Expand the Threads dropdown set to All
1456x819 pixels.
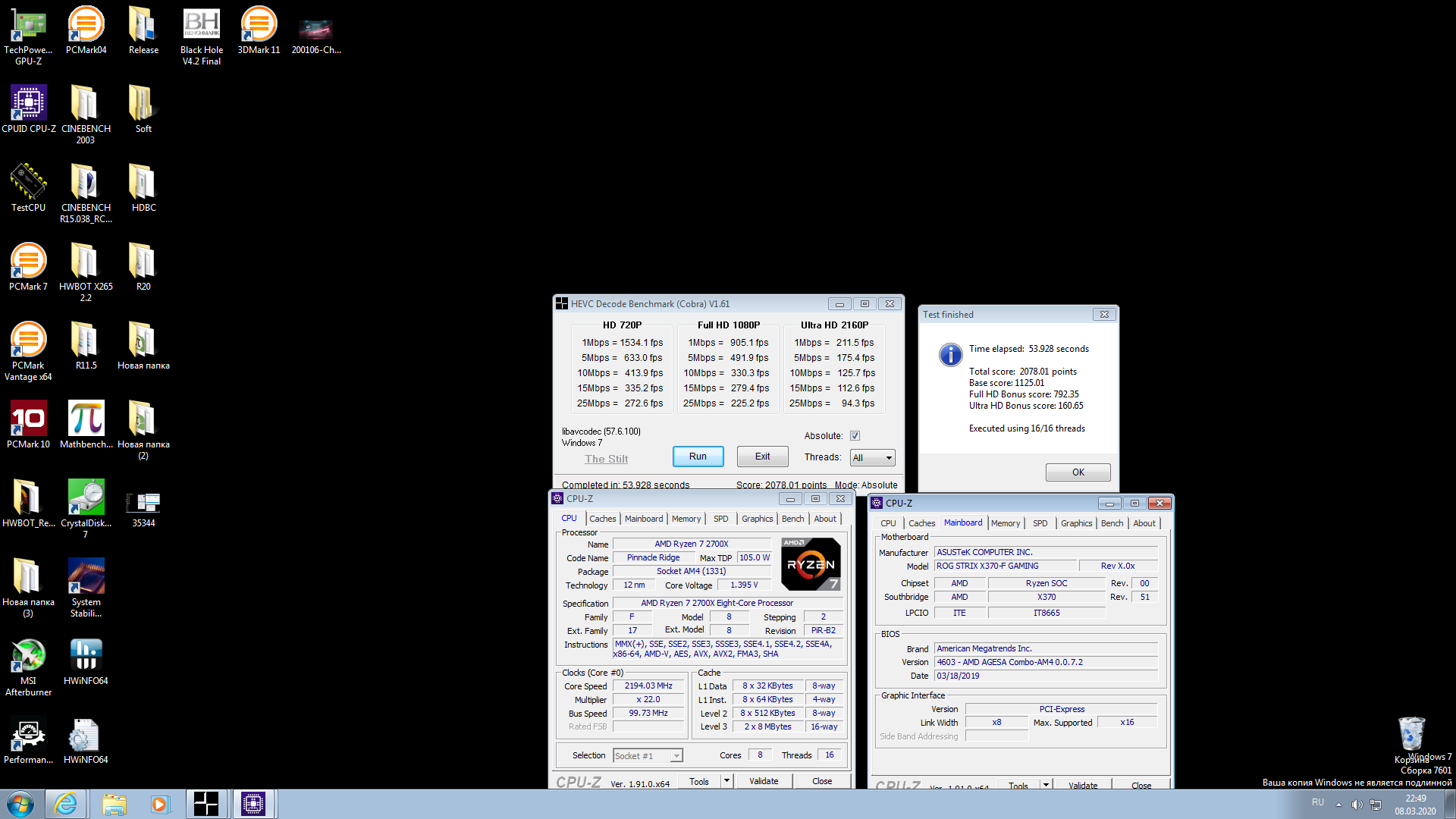tap(872, 457)
